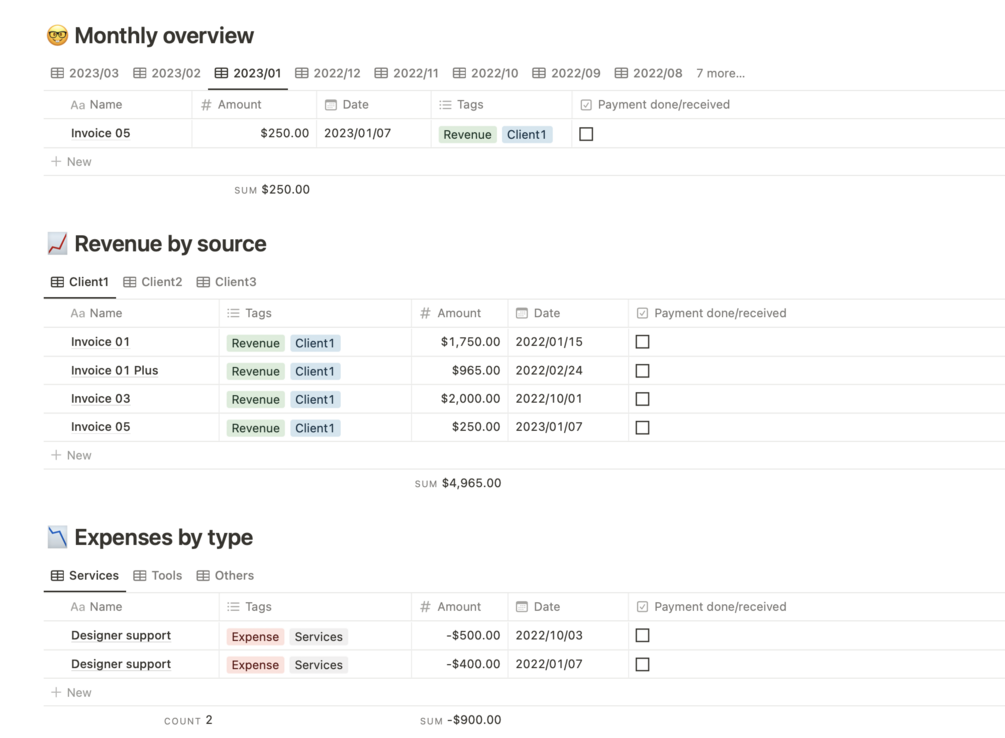Click the Date column calendar icon in Monthly overview

click(x=331, y=105)
